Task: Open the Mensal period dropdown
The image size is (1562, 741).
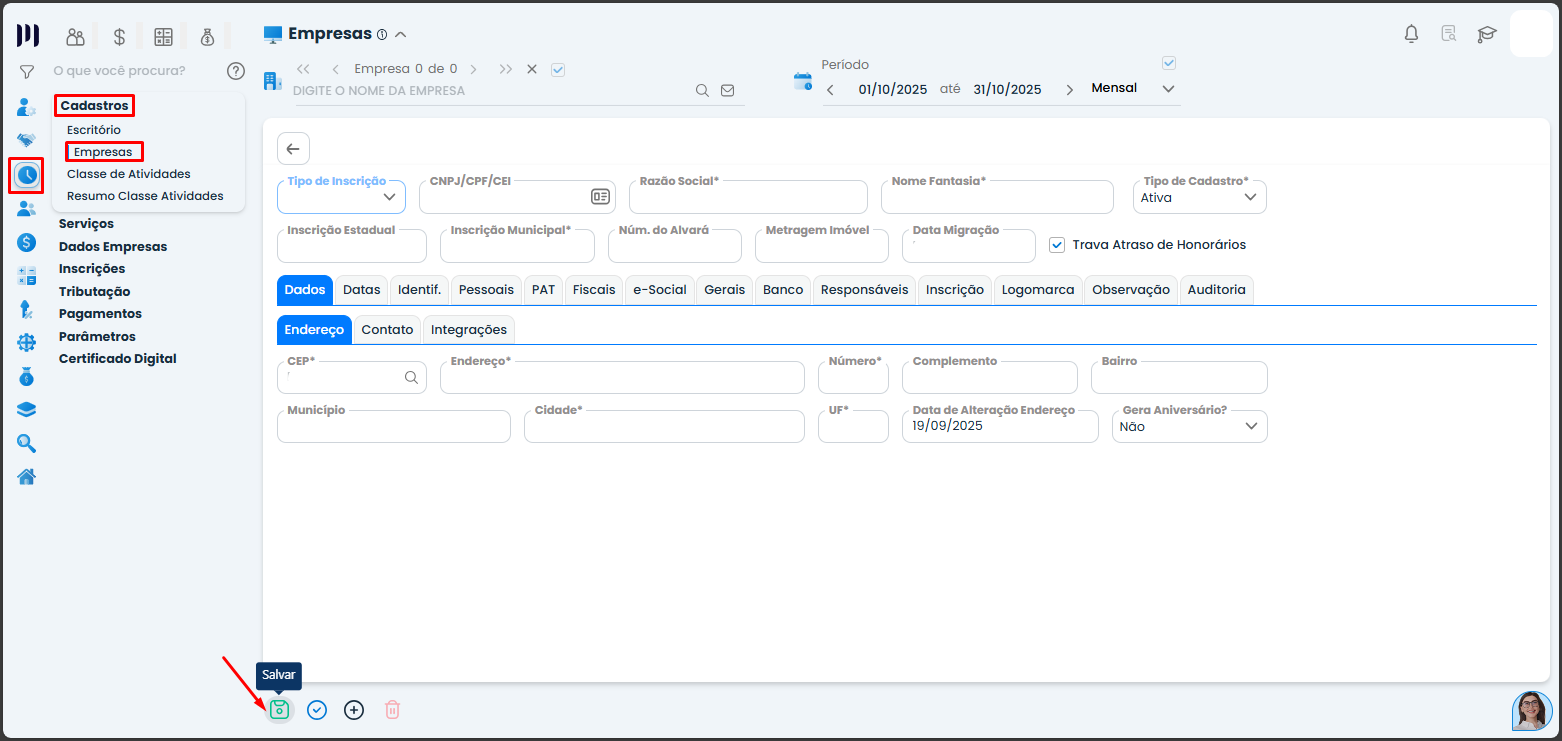Action: coord(1133,88)
